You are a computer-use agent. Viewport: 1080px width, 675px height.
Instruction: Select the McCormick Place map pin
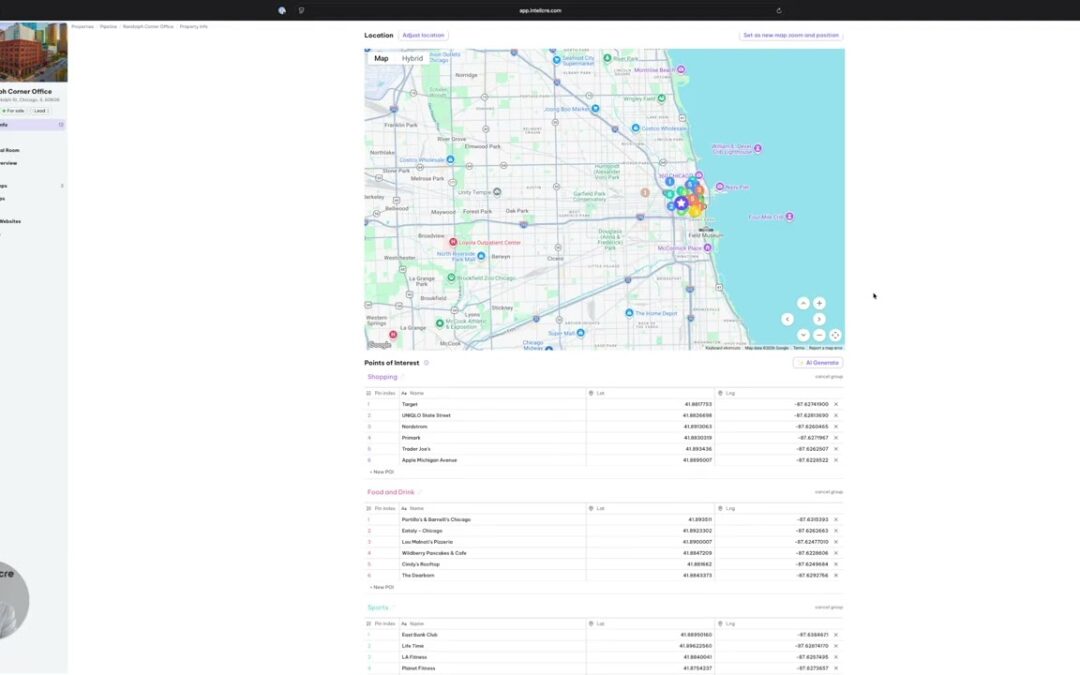(x=707, y=248)
